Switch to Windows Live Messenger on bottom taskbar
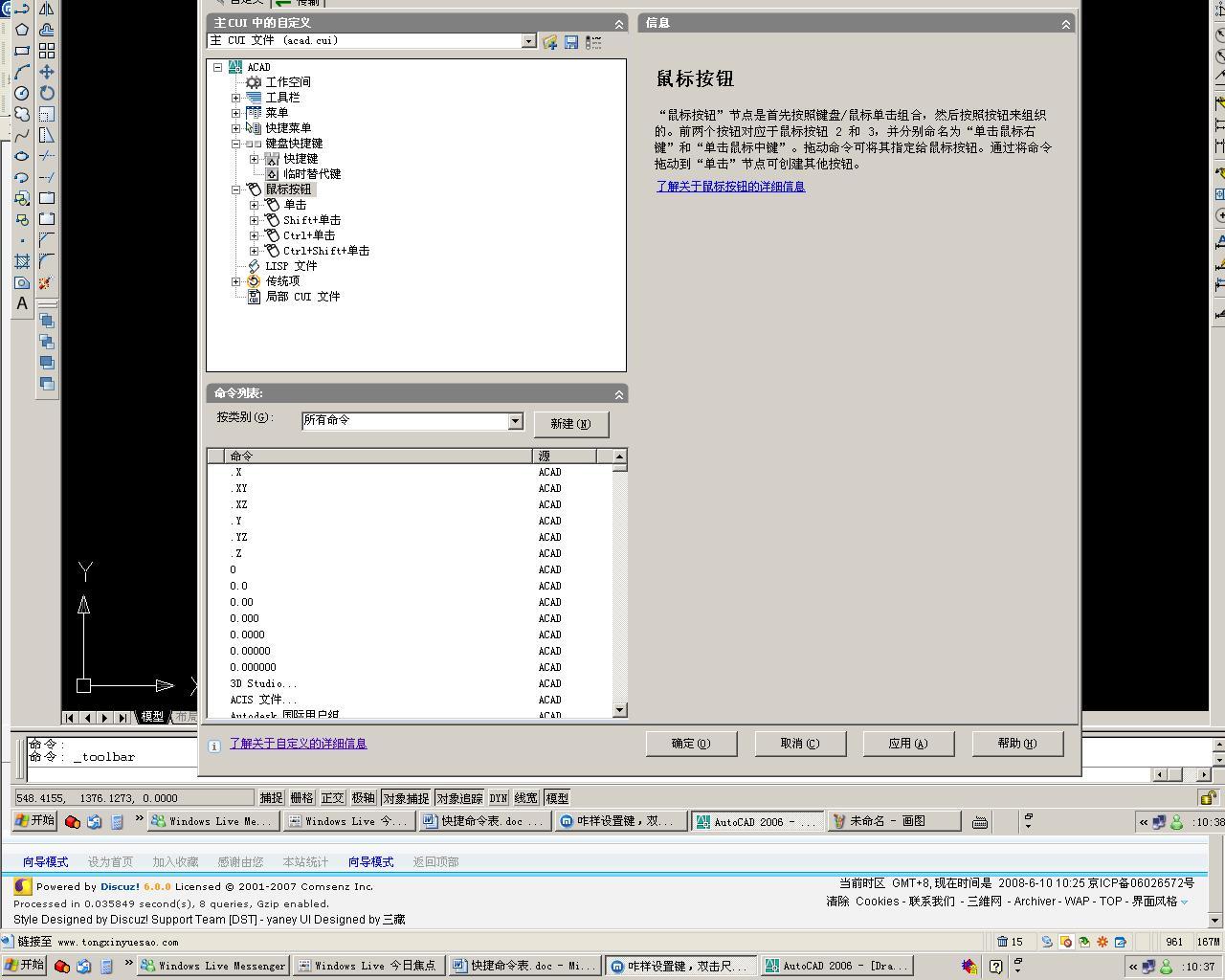 tap(213, 966)
